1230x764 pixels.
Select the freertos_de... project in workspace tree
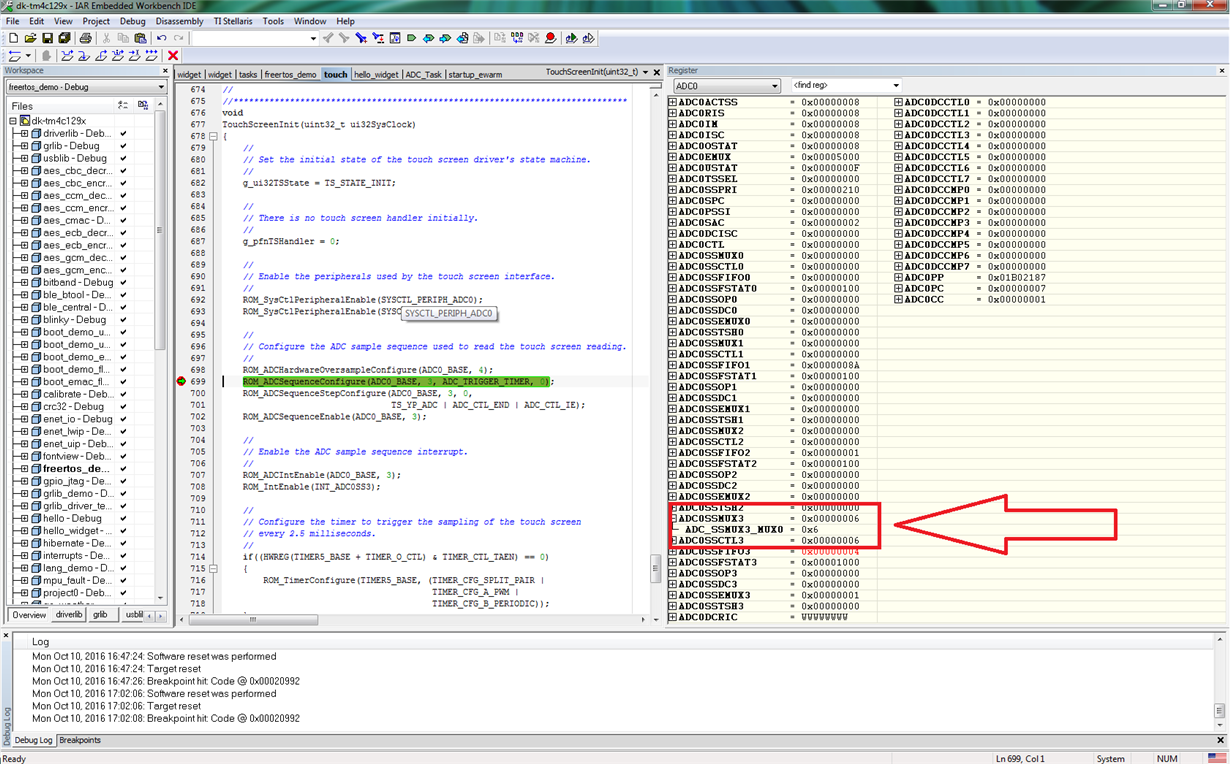[x=76, y=469]
